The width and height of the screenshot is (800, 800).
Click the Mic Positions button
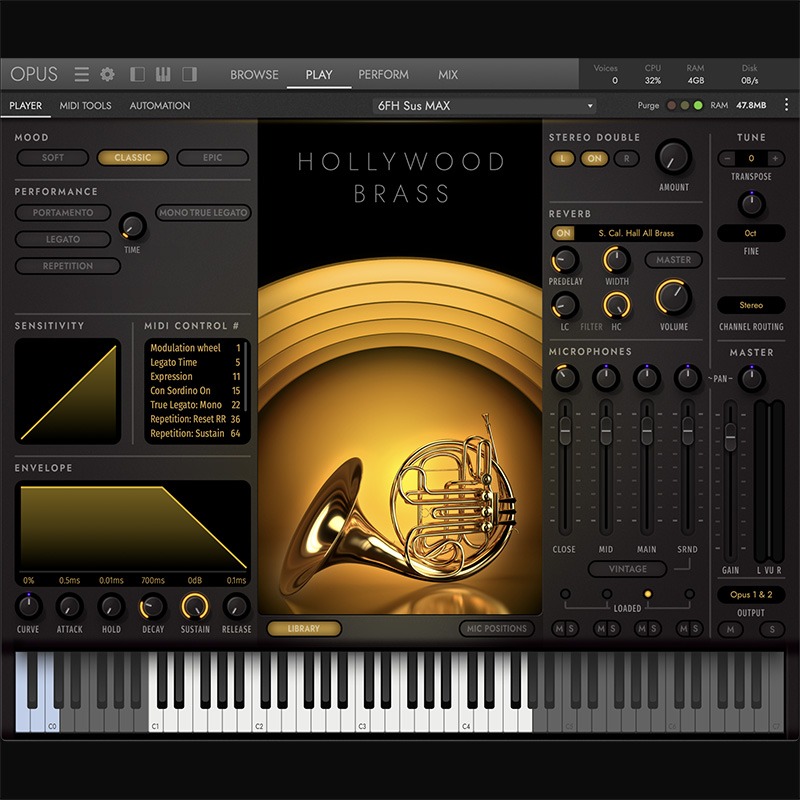(x=496, y=629)
